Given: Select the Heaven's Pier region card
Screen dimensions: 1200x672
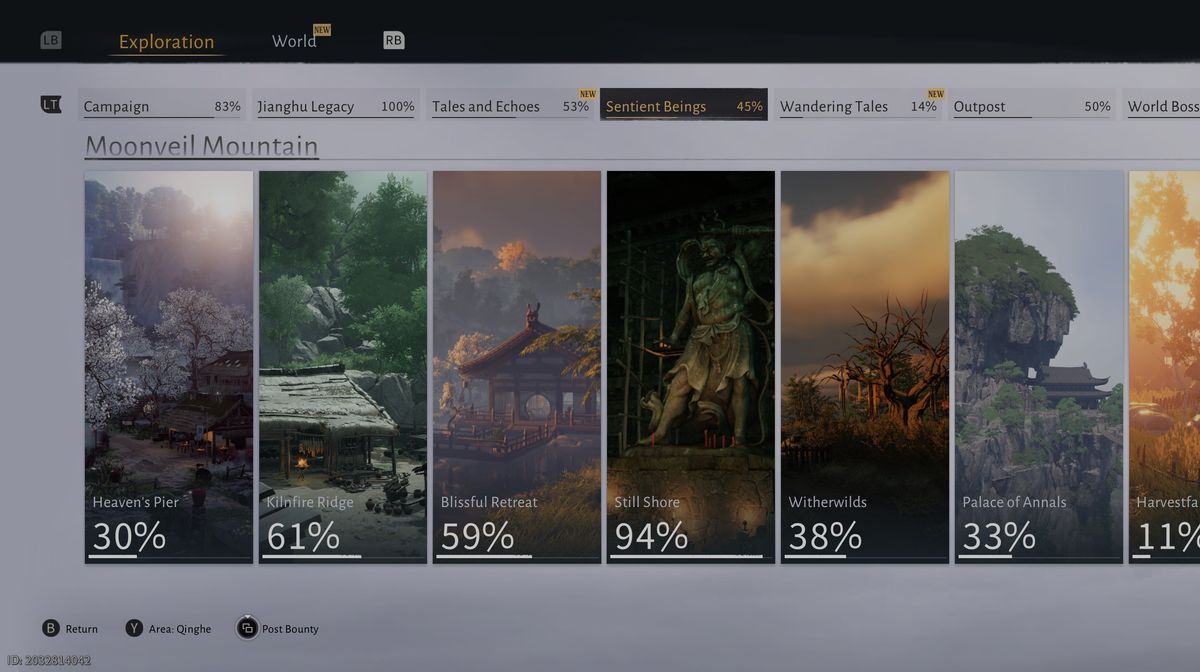Looking at the screenshot, I should [x=169, y=367].
